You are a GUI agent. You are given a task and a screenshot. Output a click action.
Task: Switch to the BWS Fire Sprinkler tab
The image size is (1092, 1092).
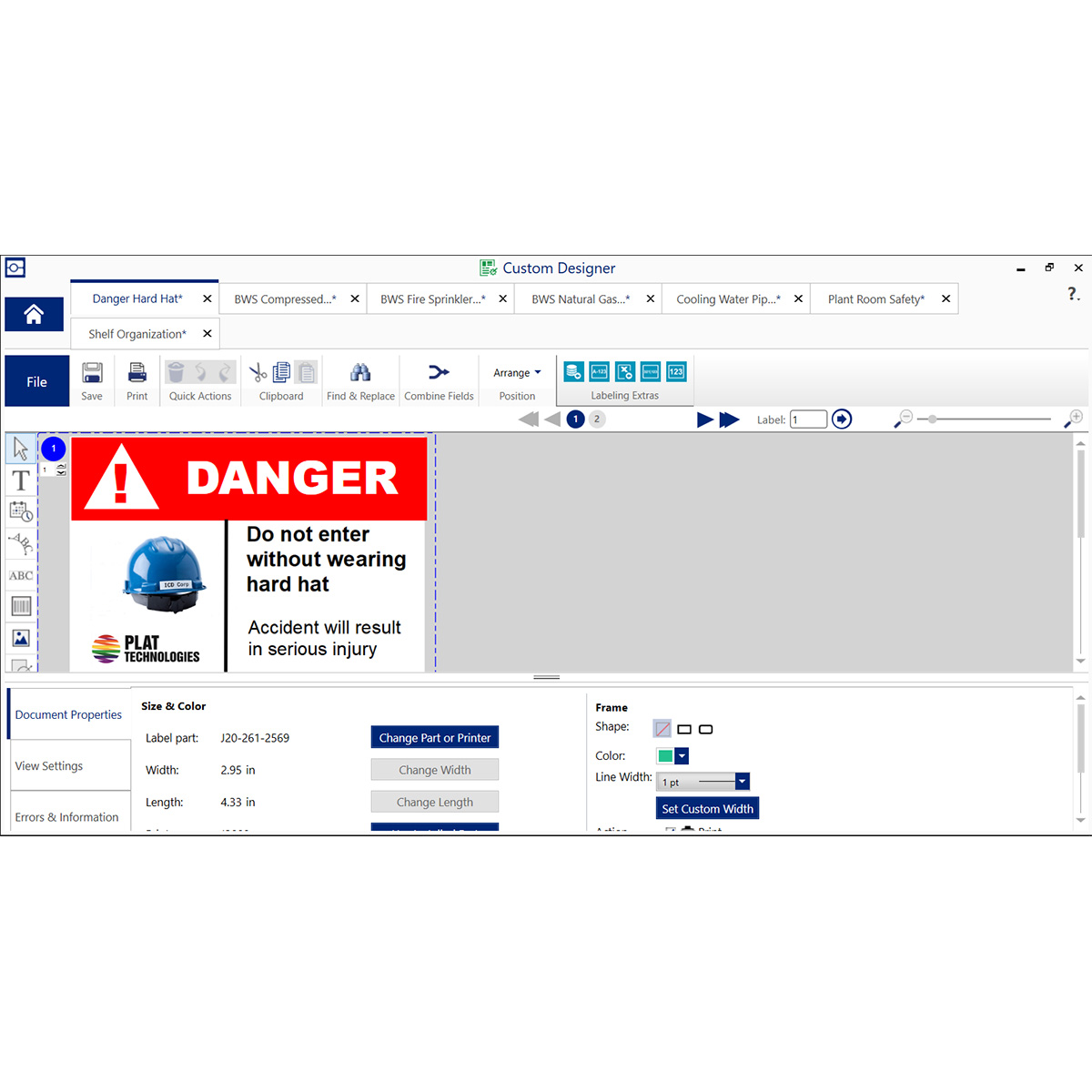[433, 299]
